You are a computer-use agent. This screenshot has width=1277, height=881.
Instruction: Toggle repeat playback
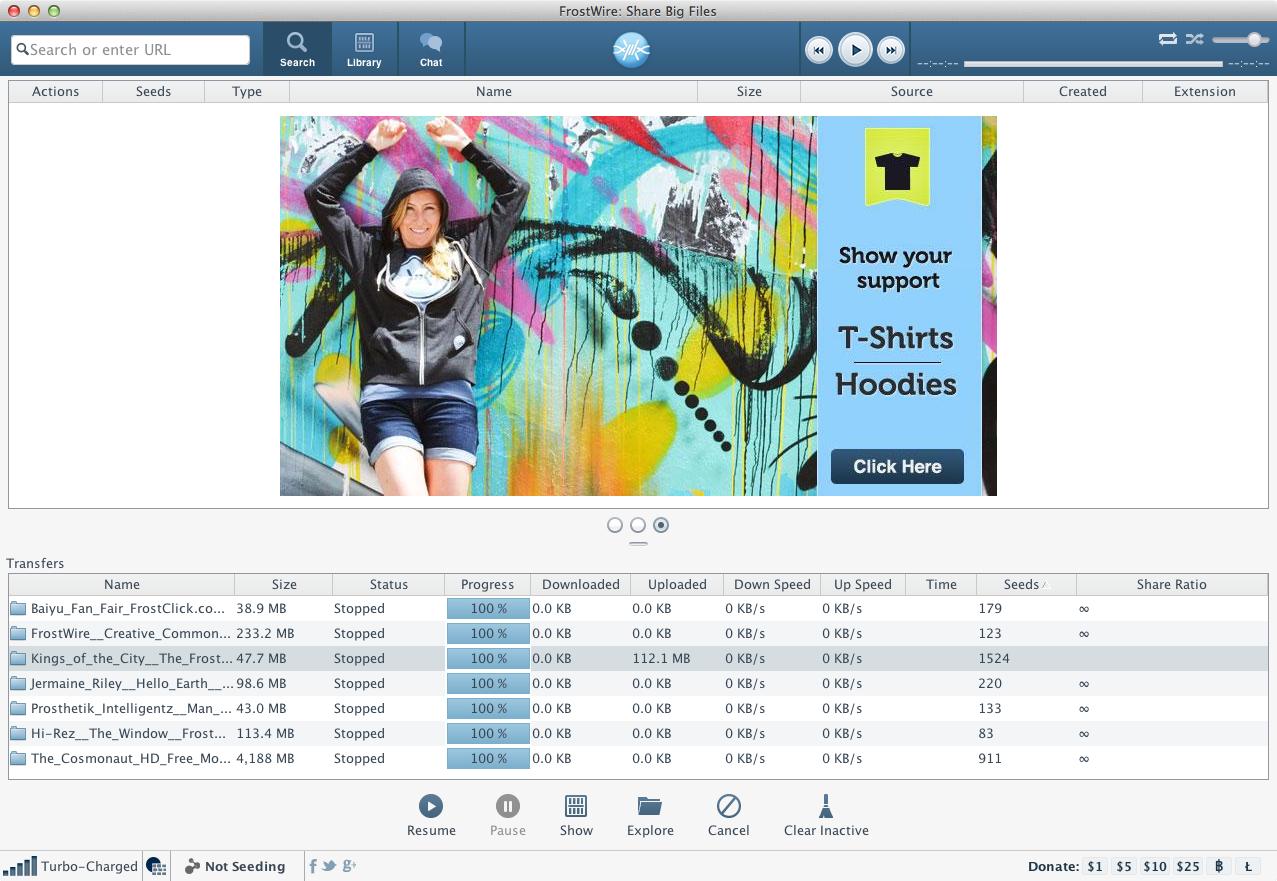1167,39
